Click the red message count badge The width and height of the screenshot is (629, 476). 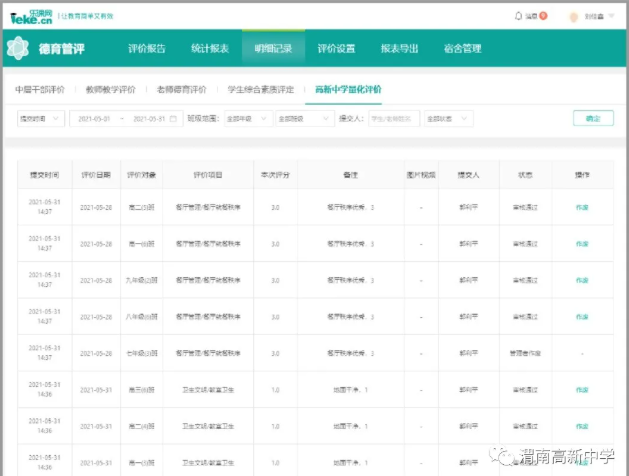coord(543,16)
